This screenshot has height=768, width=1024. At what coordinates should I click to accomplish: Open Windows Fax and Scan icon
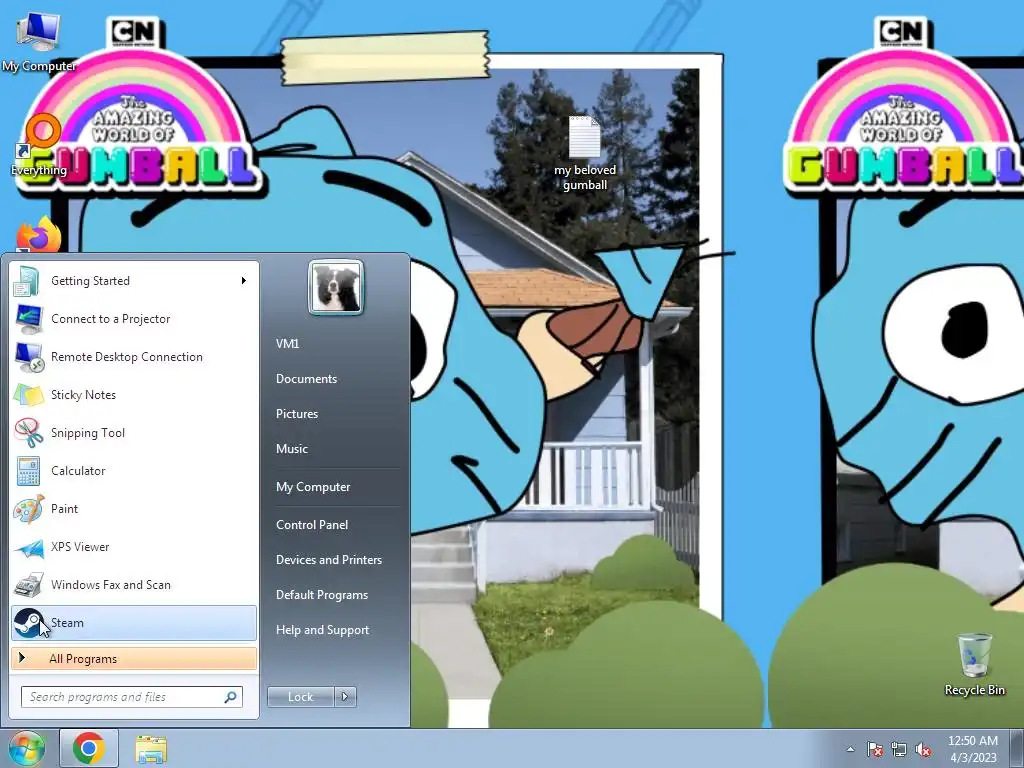[28, 585]
